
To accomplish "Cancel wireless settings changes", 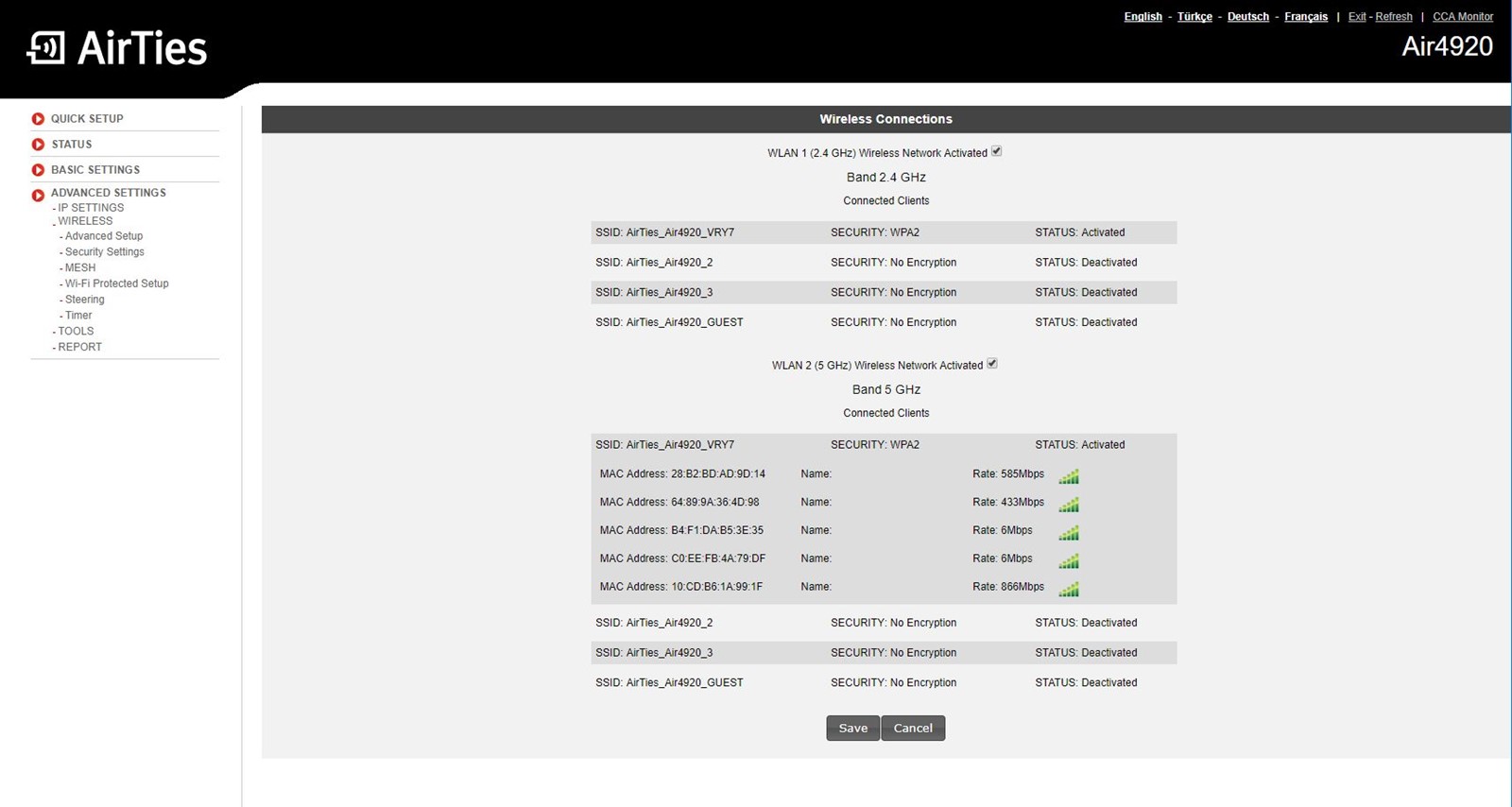I will (913, 729).
